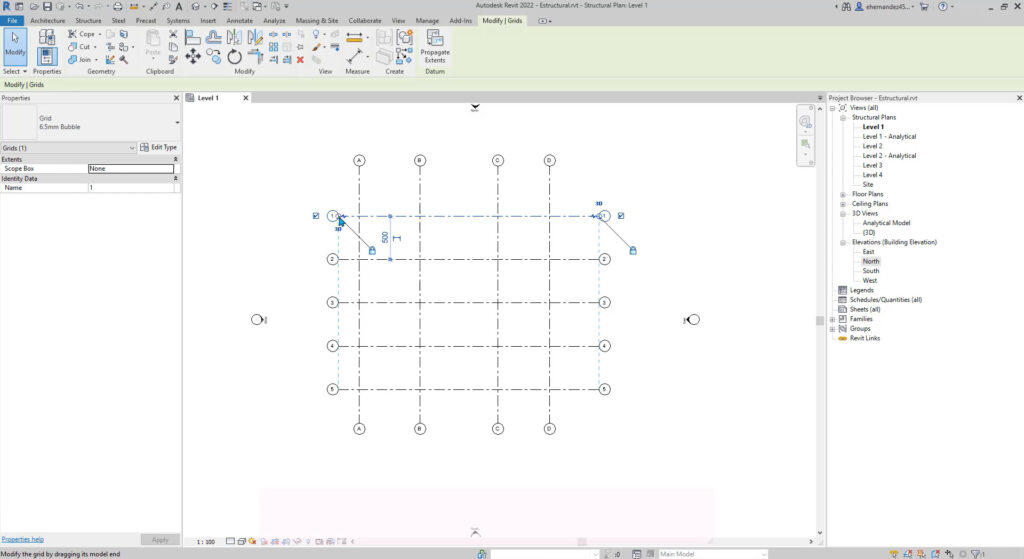The height and width of the screenshot is (559, 1024).
Task: Click the red Delete icon
Action: point(300,59)
